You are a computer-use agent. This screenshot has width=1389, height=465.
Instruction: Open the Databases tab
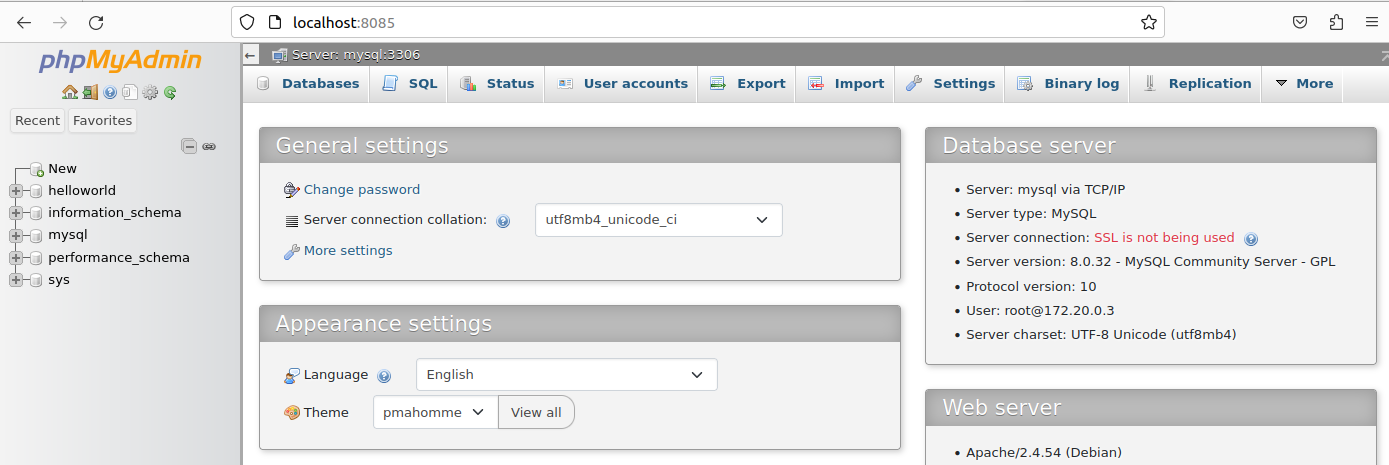point(308,84)
